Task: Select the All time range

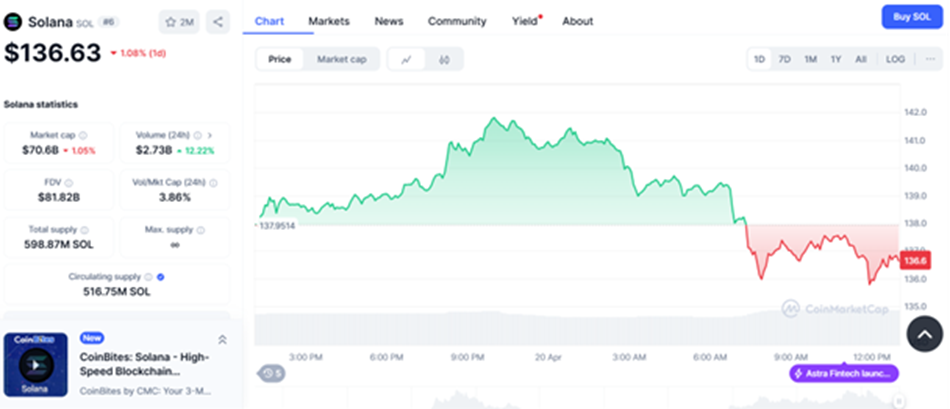Action: pos(861,59)
